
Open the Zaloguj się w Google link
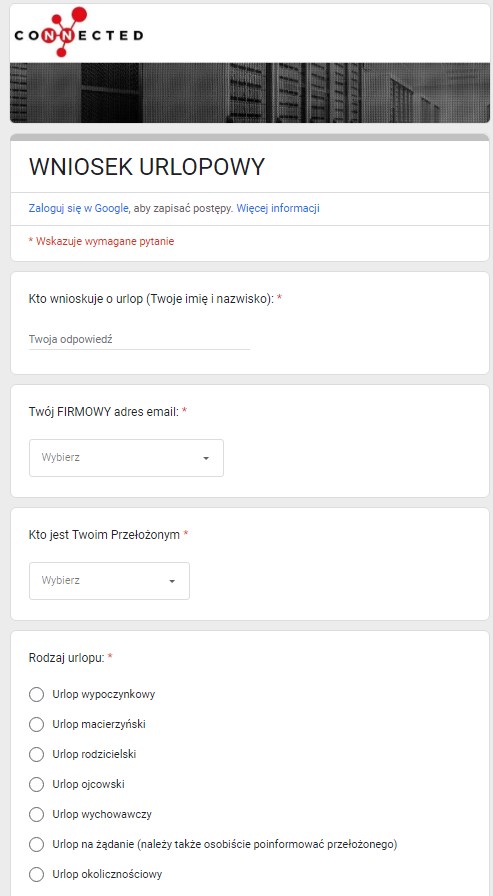[78, 209]
